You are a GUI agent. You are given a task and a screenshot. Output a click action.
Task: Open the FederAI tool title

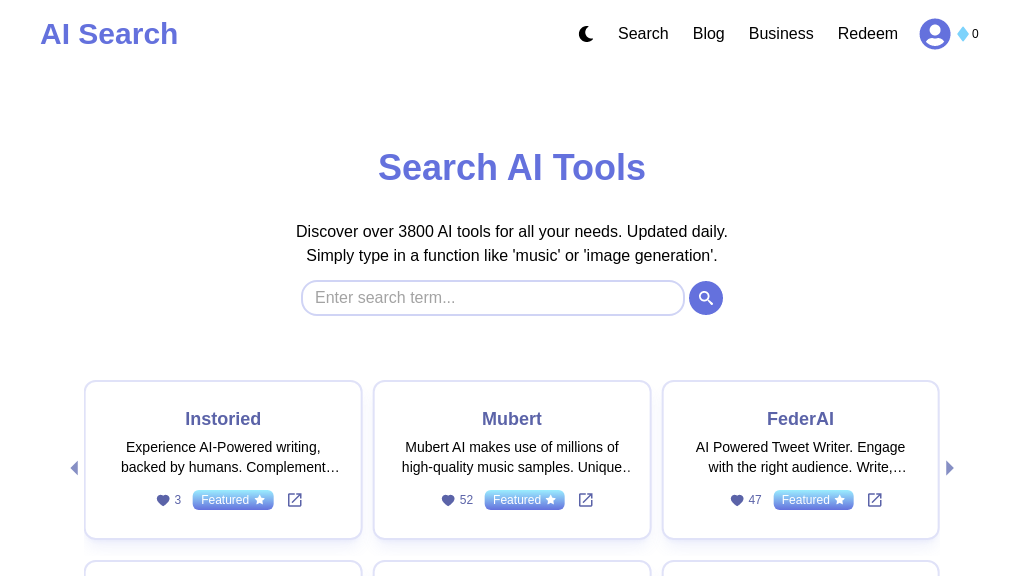800,419
